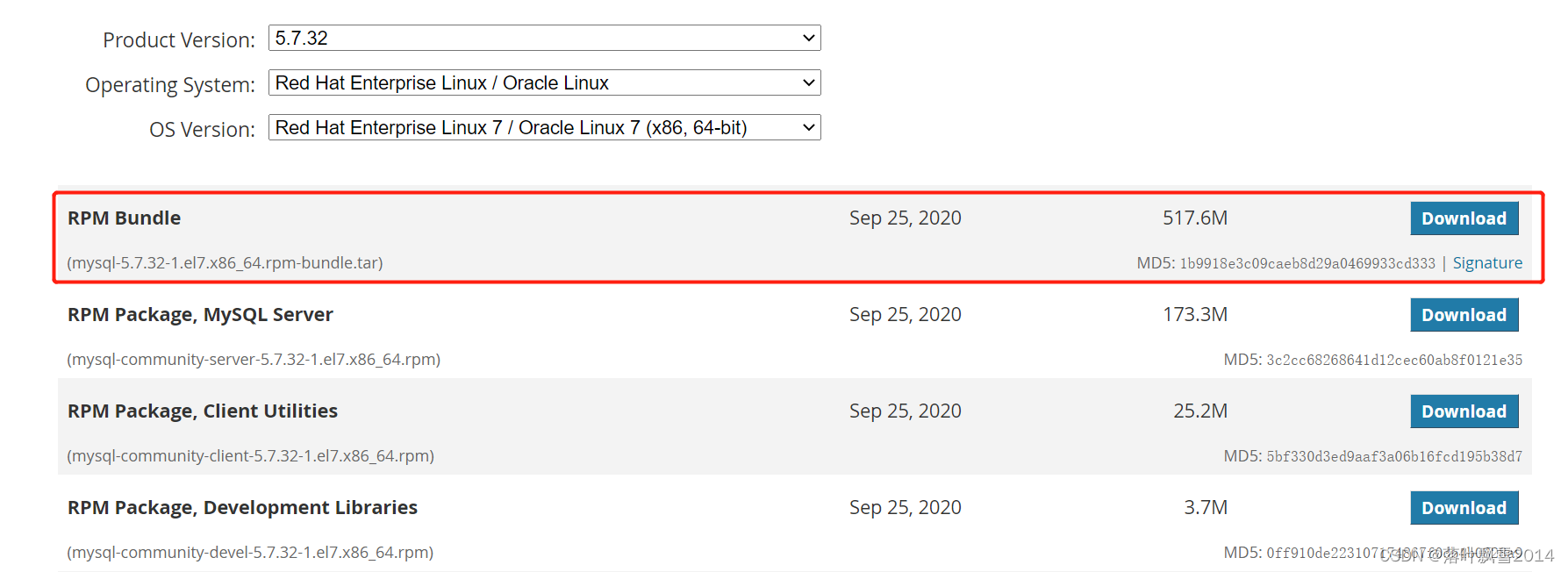Click the arrow on Product Version select
The height and width of the screenshot is (572, 1568).
click(809, 38)
